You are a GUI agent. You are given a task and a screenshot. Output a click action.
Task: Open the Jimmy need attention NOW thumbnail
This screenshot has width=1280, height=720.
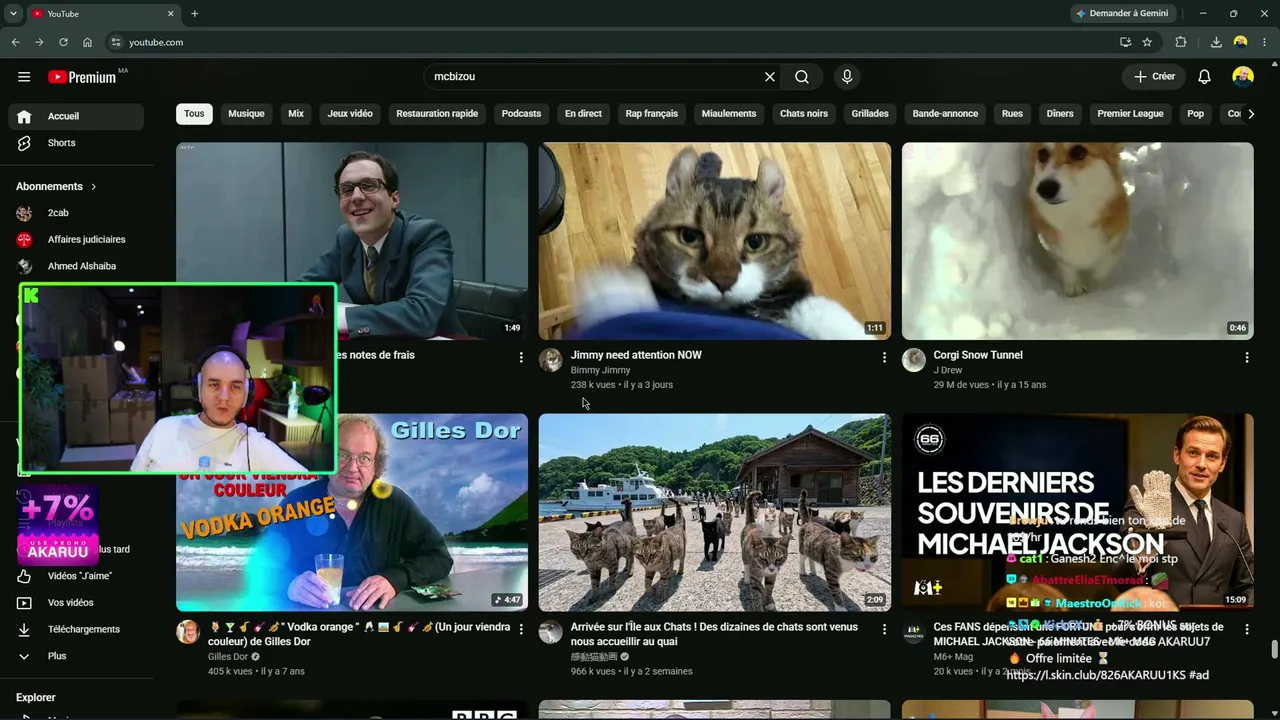point(715,241)
